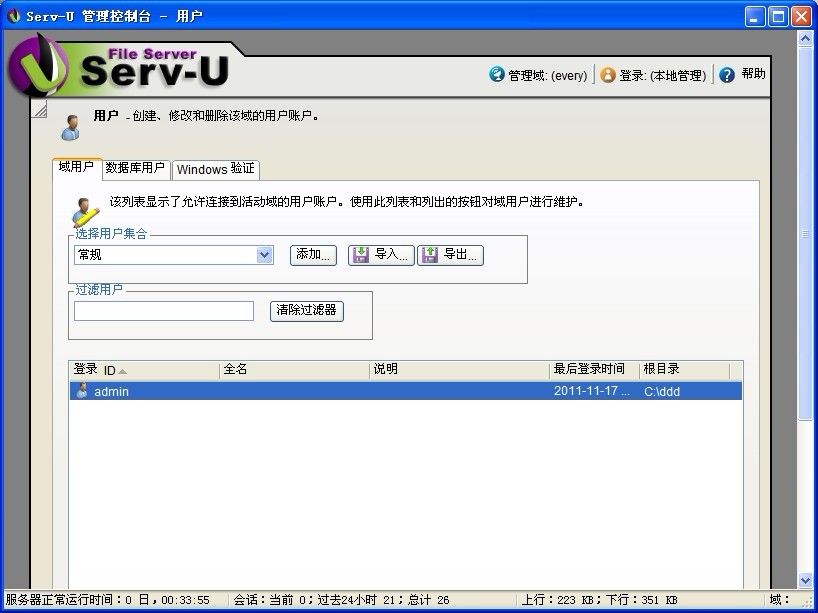Click the admin row user icon
Screen dimensions: 818x613
[x=82, y=391]
